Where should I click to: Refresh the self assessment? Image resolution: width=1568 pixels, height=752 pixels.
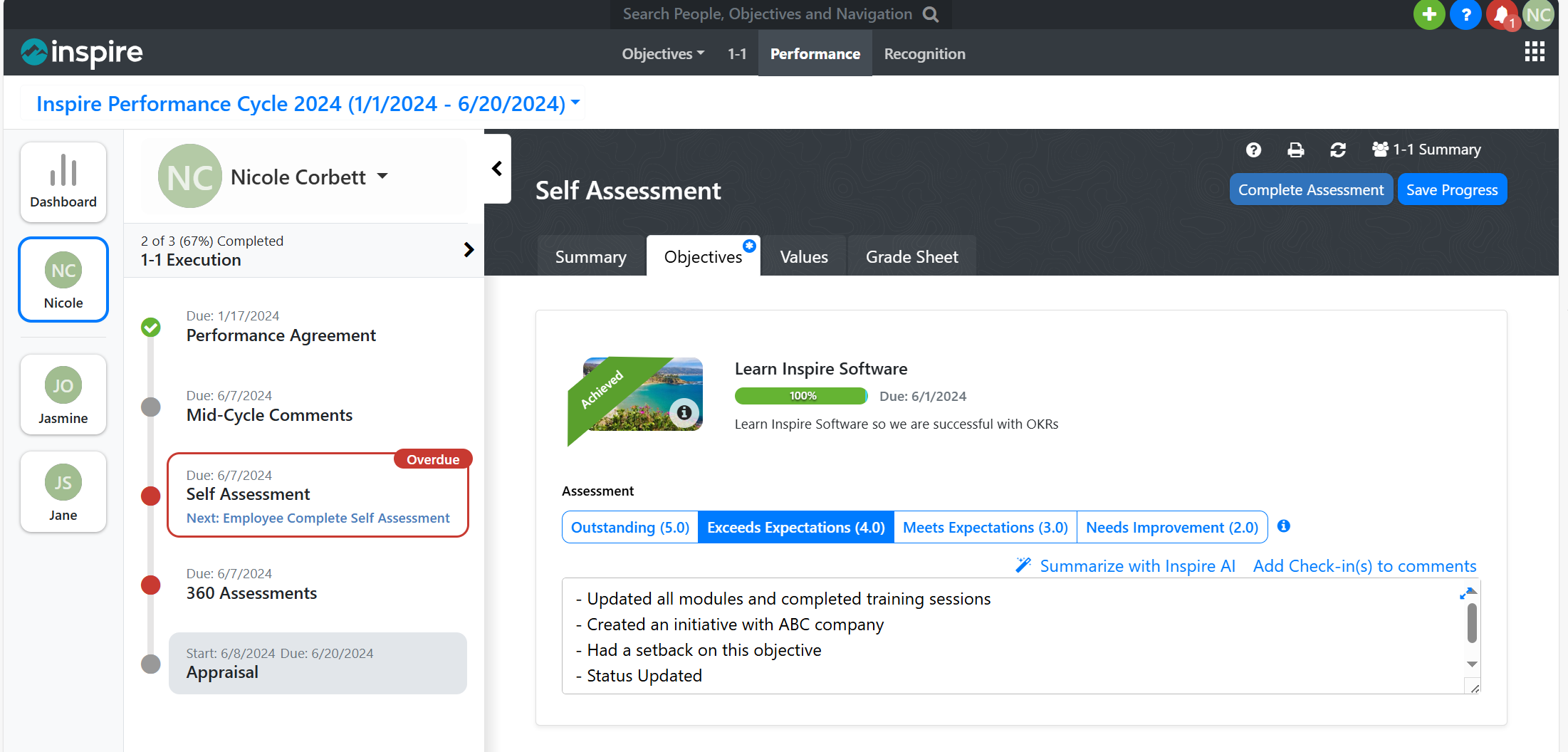[1338, 150]
